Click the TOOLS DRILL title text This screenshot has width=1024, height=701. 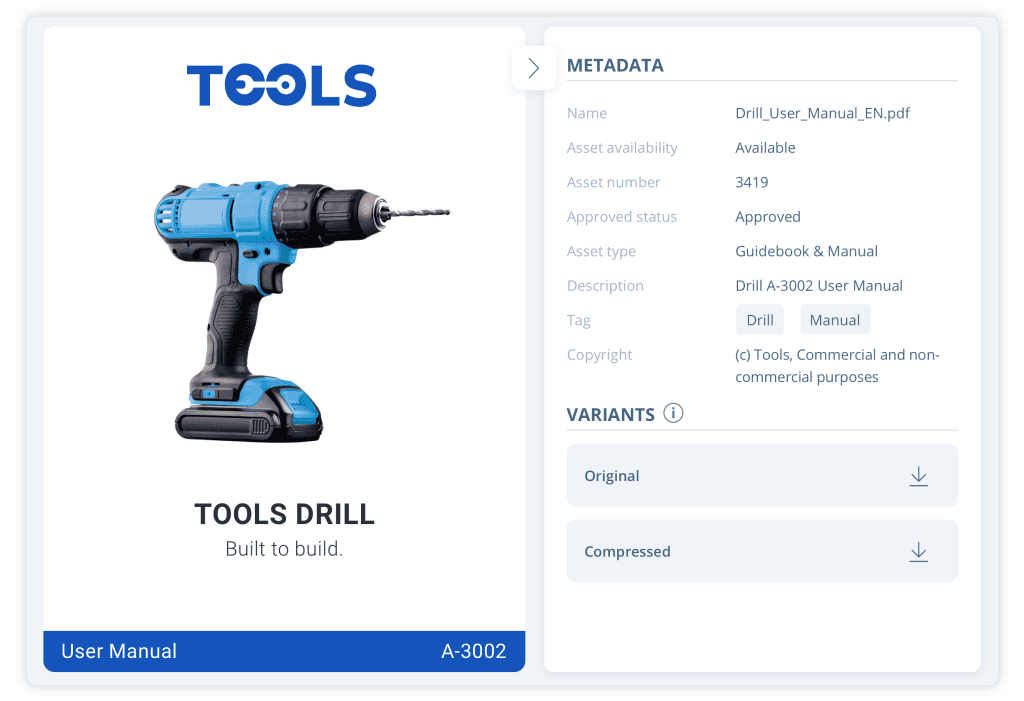coord(284,514)
